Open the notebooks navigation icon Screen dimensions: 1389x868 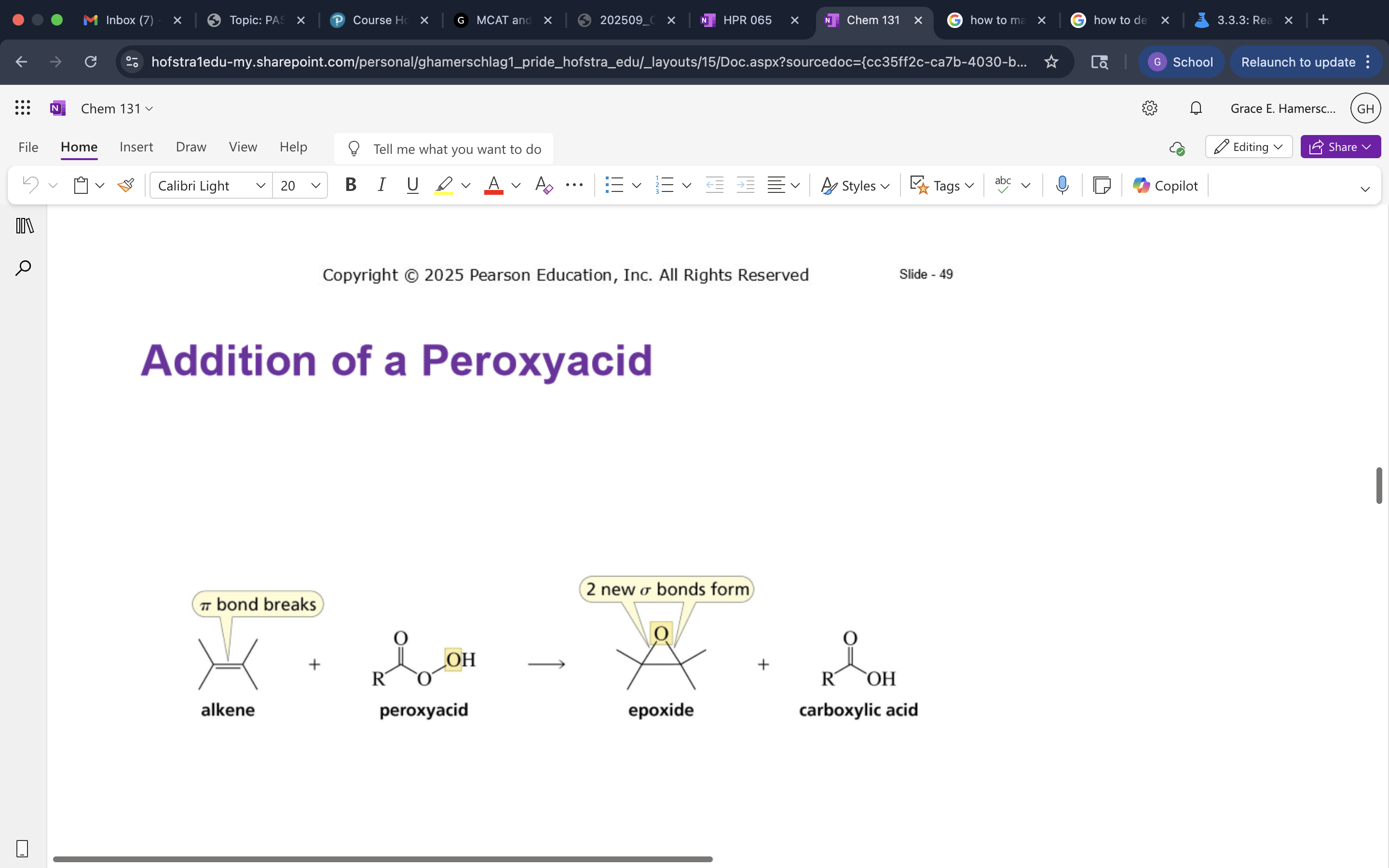(x=24, y=226)
